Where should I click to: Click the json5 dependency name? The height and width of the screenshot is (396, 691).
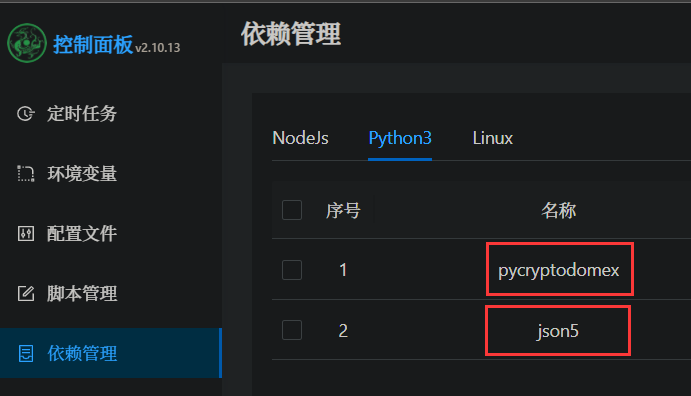tap(558, 331)
